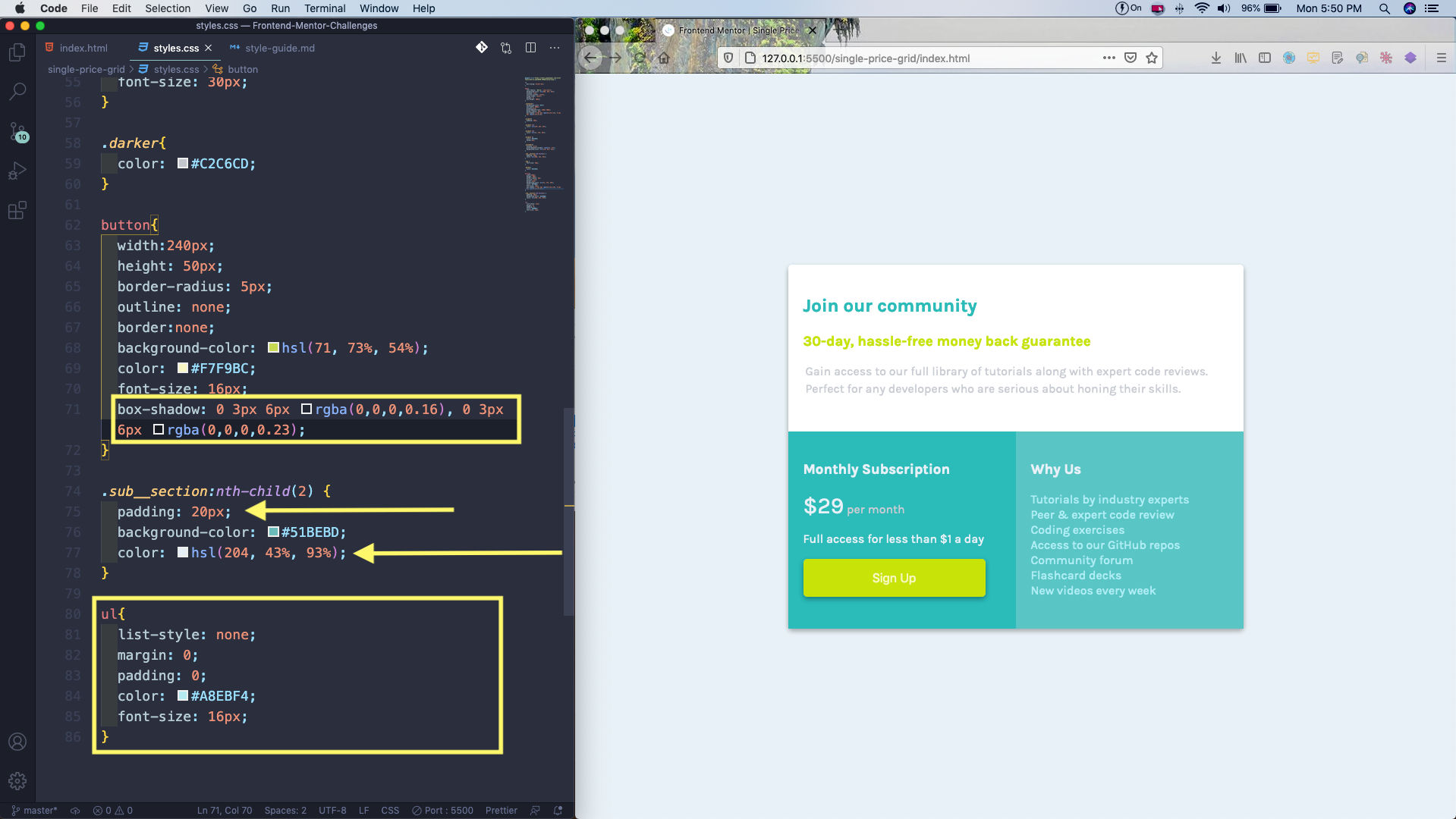Open color picker for #C2C6CD swatch

[x=183, y=163]
